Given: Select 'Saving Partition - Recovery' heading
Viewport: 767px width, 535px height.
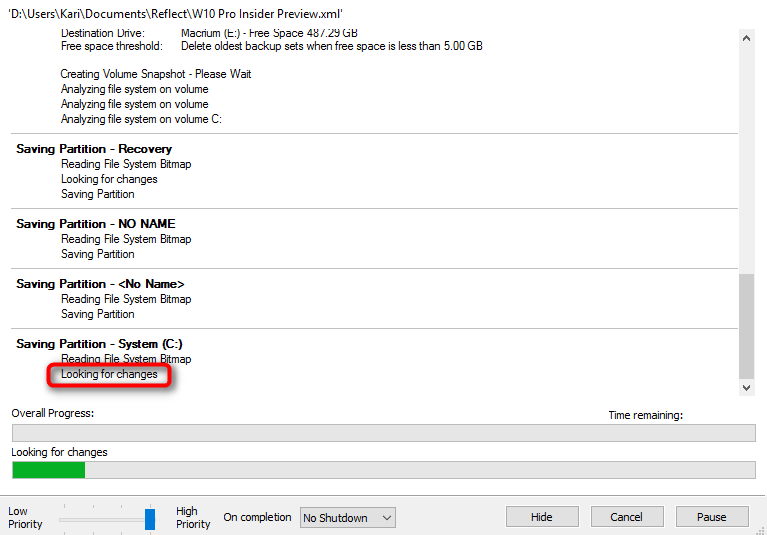Looking at the screenshot, I should tap(94, 149).
